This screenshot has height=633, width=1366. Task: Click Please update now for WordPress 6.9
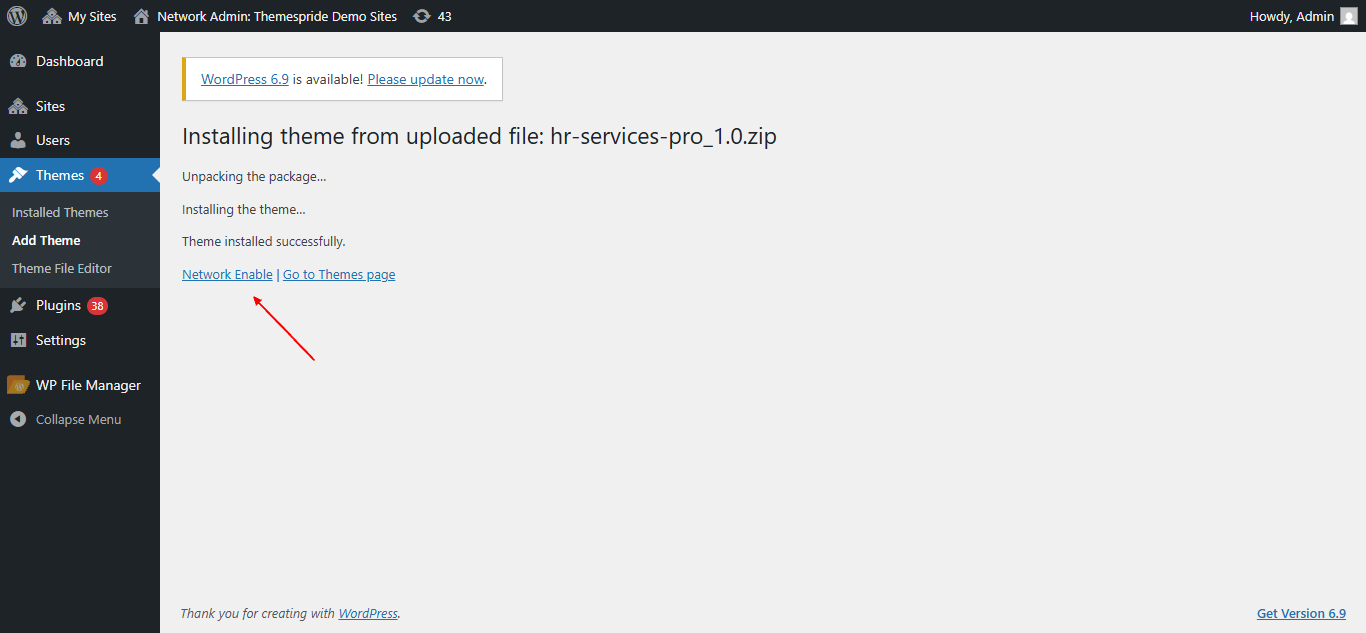coord(425,78)
